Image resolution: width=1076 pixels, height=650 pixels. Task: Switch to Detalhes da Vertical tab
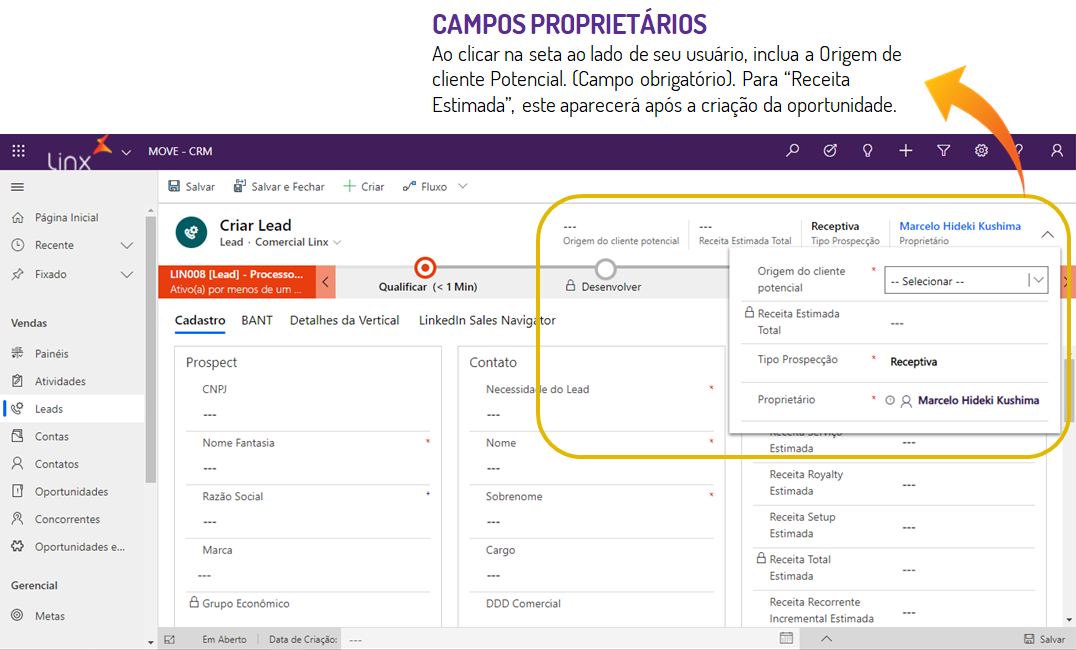[x=344, y=321]
